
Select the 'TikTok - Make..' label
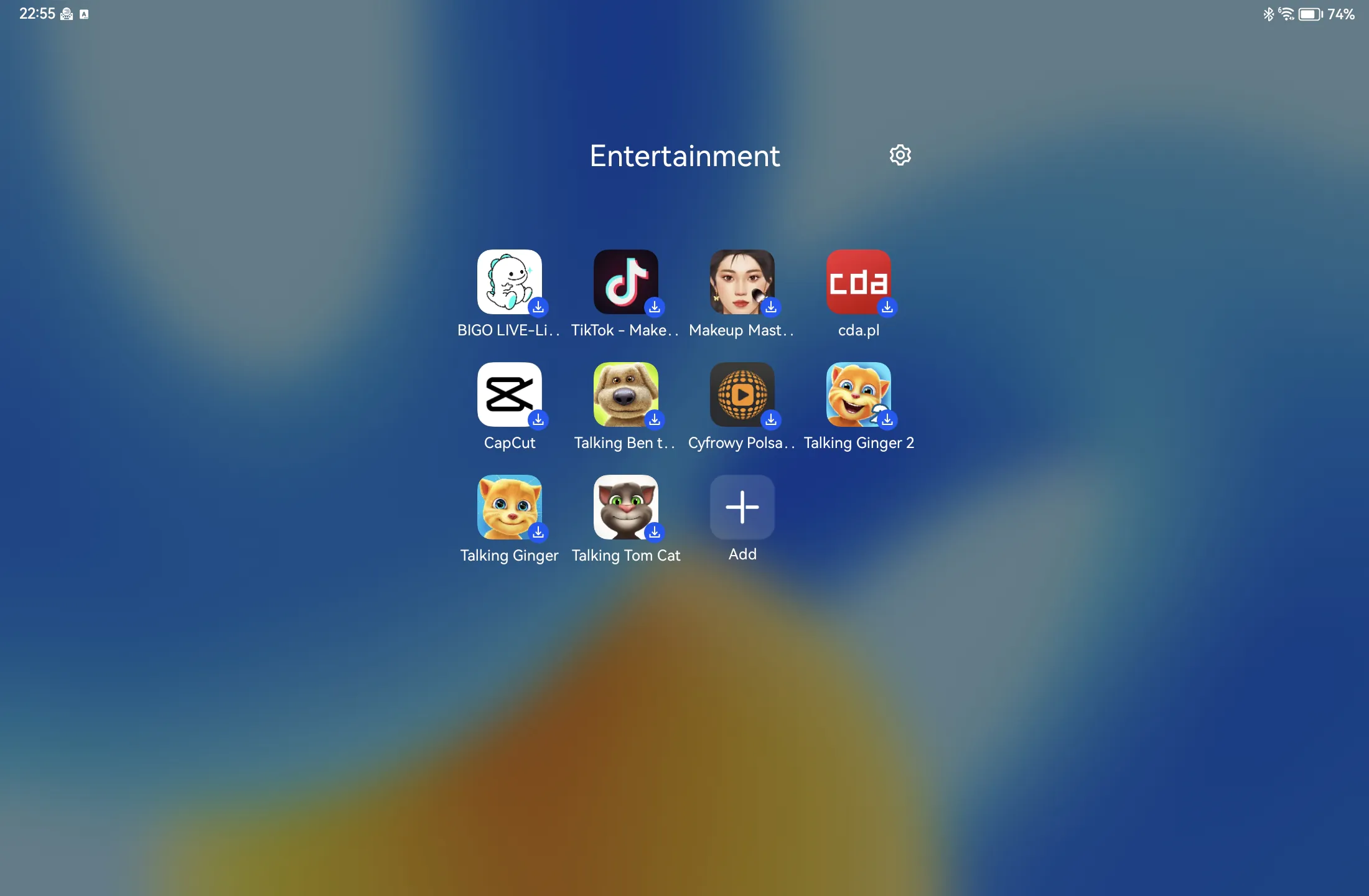[625, 330]
